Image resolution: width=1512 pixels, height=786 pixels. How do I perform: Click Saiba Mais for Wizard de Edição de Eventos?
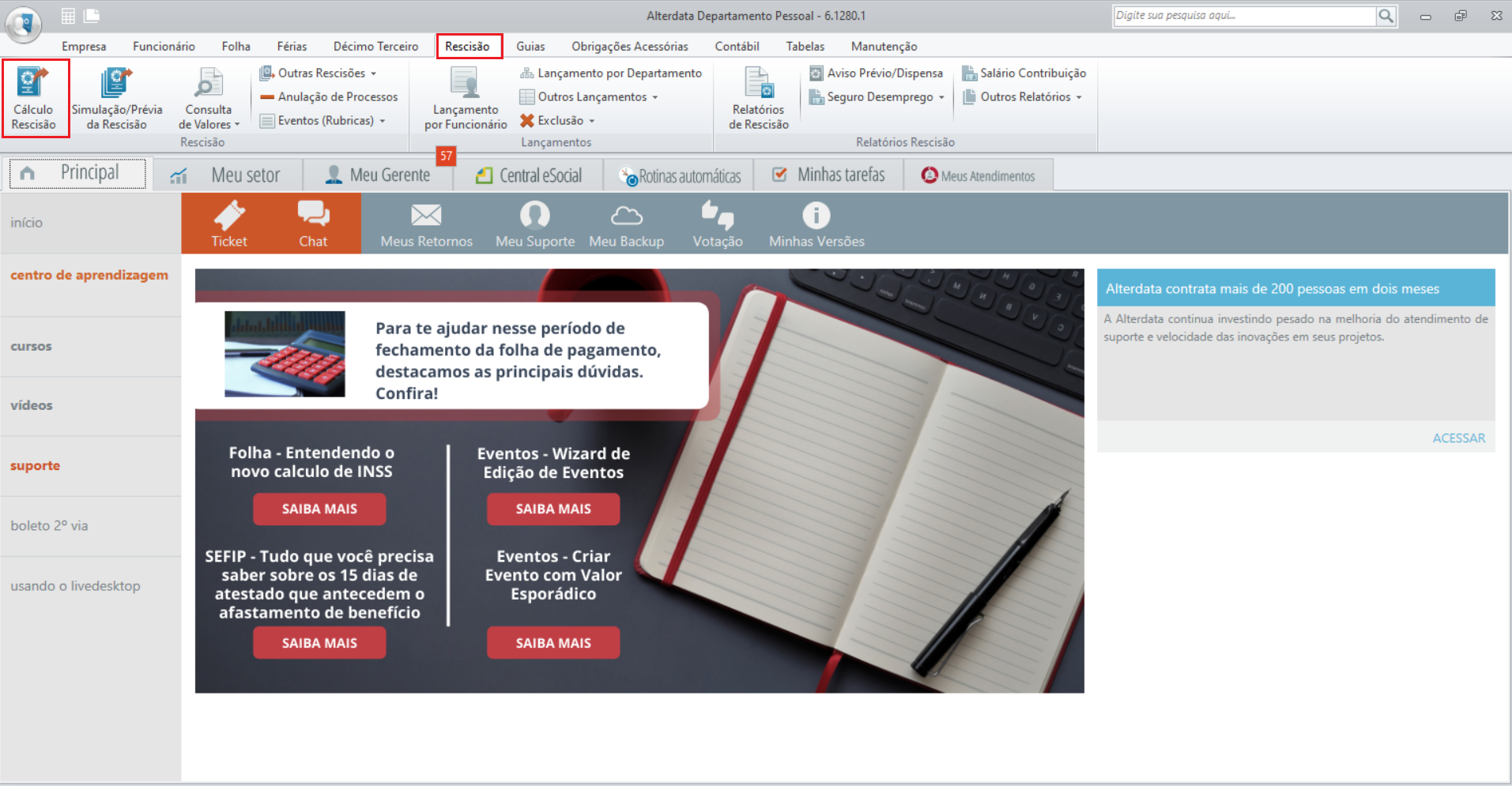[553, 509]
